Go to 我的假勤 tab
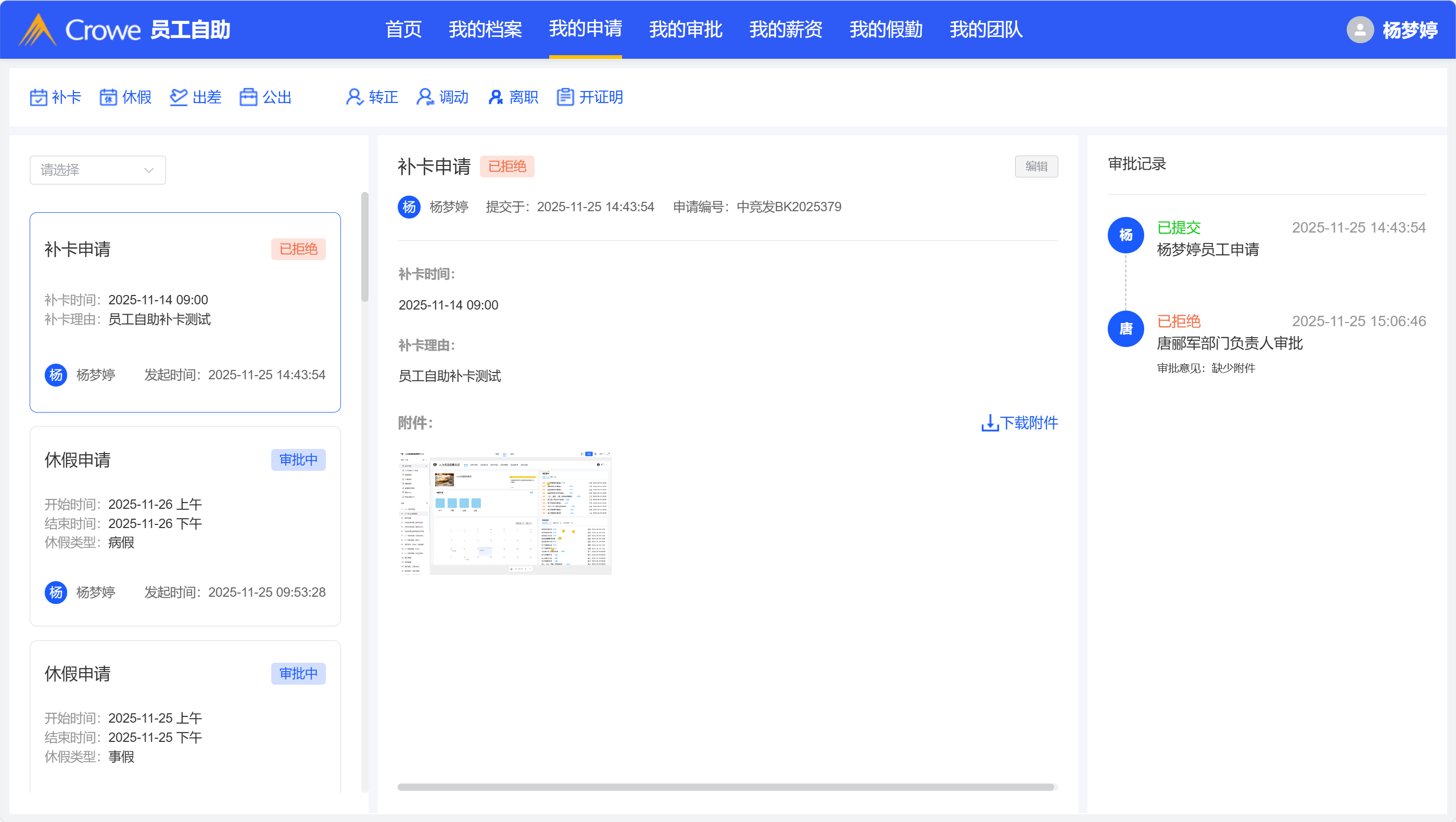This screenshot has height=822, width=1456. pyautogui.click(x=885, y=29)
